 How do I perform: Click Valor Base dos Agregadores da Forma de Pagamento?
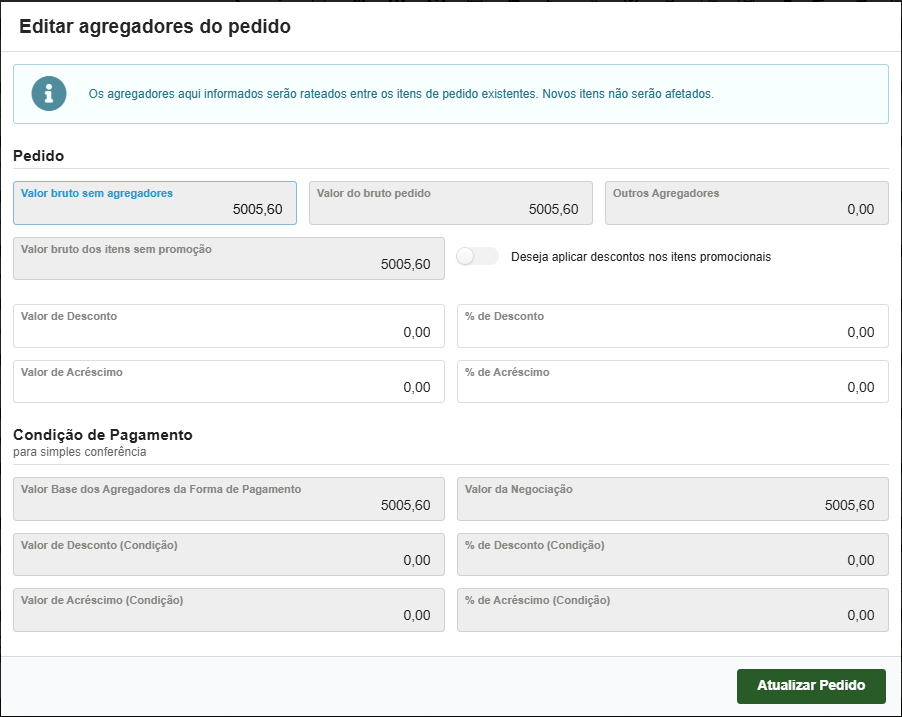click(x=229, y=500)
